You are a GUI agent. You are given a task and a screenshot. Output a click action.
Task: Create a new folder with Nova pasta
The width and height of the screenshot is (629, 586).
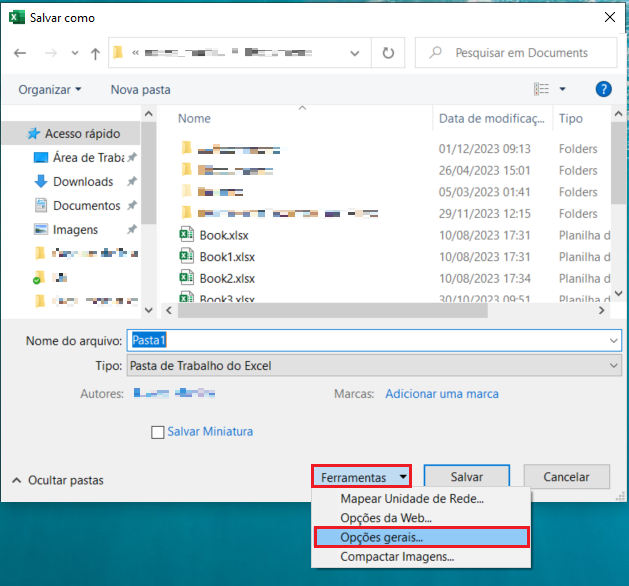140,89
